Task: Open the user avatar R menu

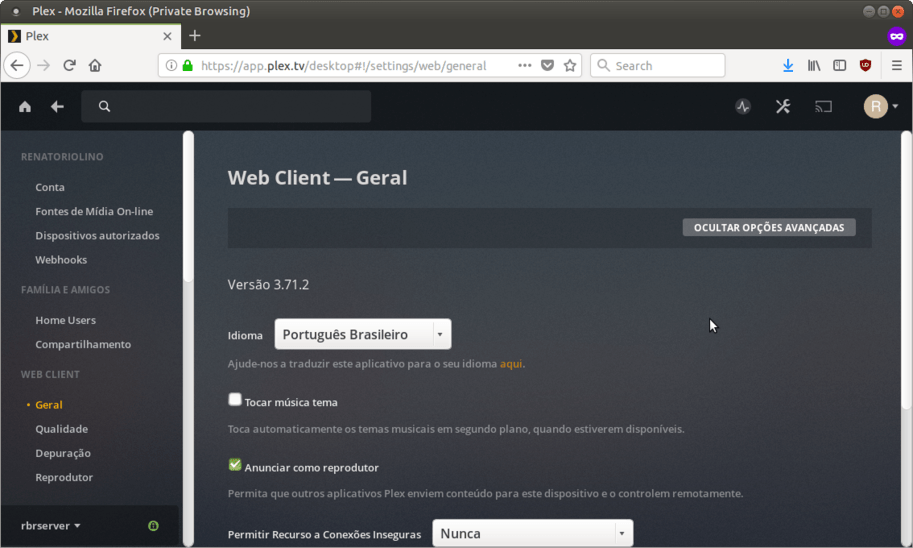Action: coord(881,107)
